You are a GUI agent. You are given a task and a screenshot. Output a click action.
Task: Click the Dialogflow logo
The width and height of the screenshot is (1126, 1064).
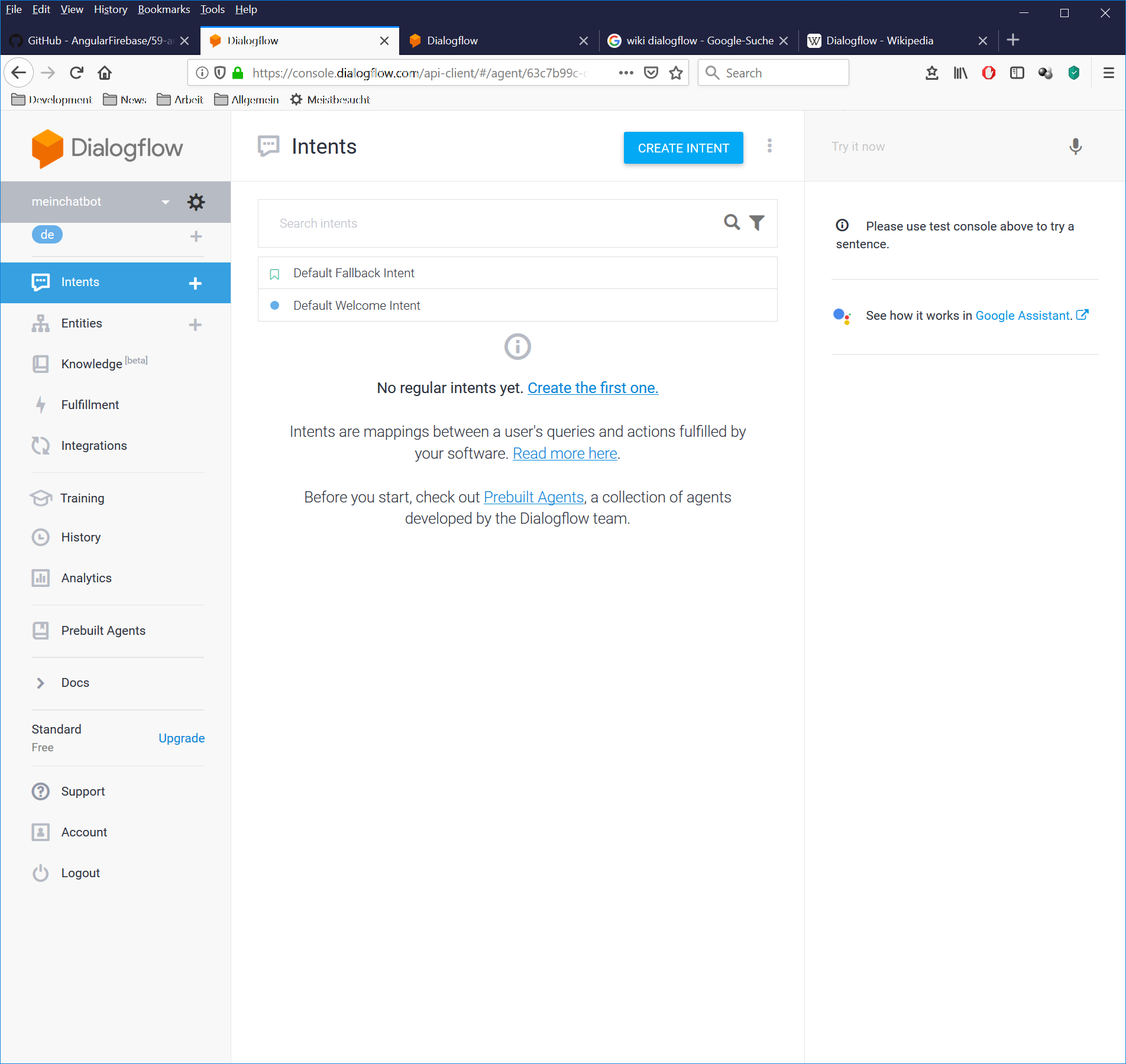pyautogui.click(x=107, y=148)
